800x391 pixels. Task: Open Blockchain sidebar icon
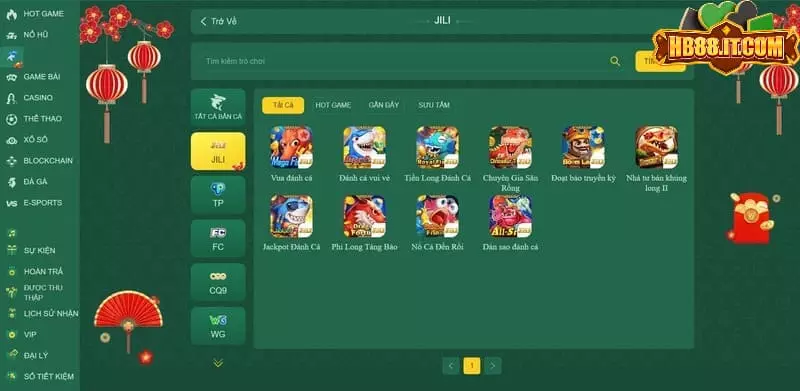pyautogui.click(x=11, y=161)
